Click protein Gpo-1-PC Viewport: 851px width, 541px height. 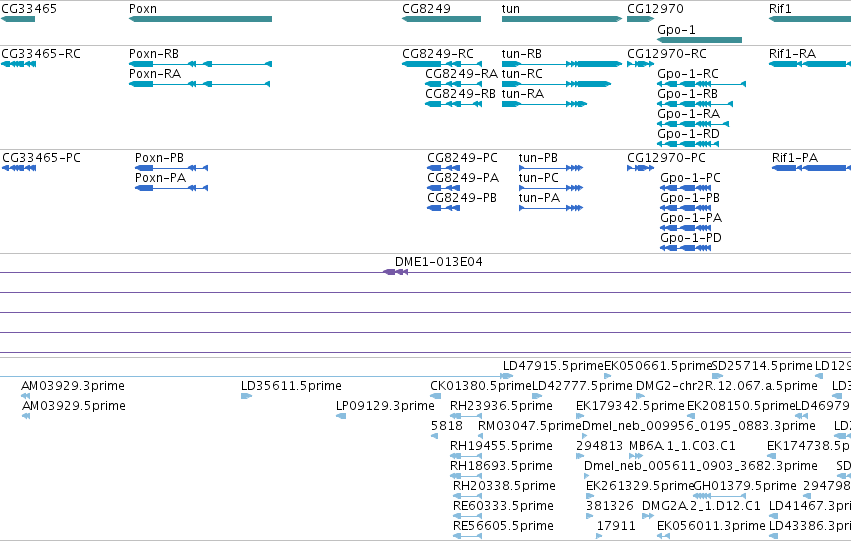(685, 188)
